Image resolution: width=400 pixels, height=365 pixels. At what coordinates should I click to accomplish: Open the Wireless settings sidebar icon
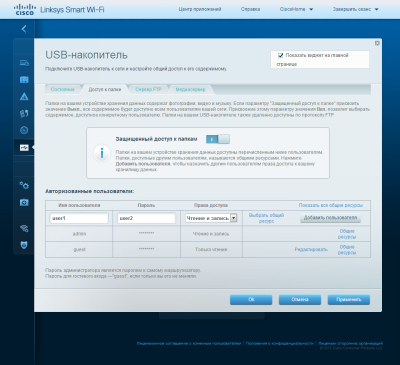point(24,229)
